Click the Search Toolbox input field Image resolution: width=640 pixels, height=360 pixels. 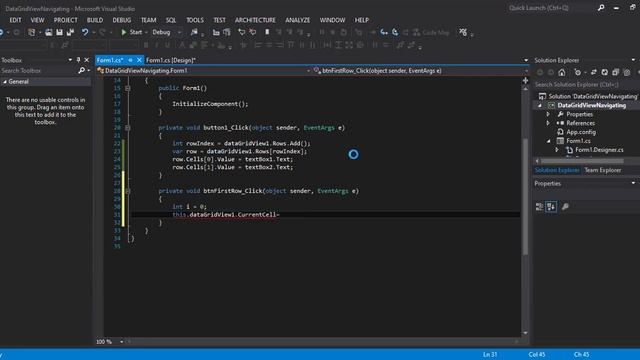(39, 71)
